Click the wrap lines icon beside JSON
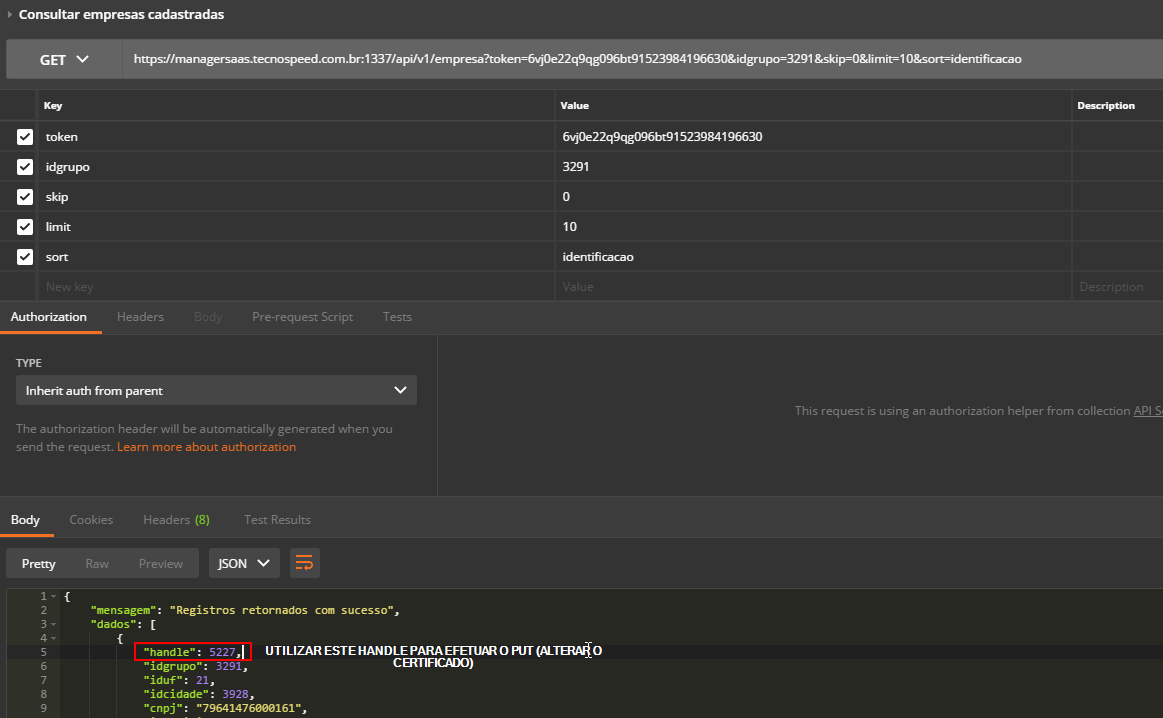 305,563
